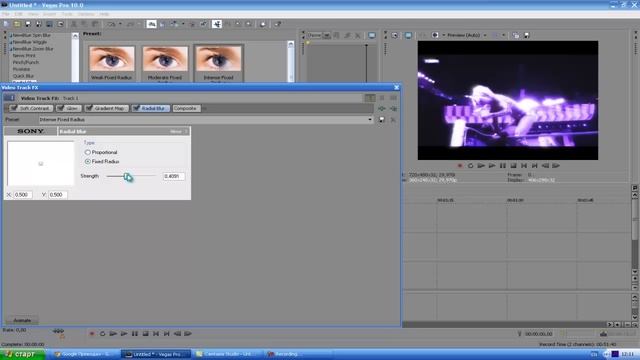Click Record button below video preview

tap(460, 166)
